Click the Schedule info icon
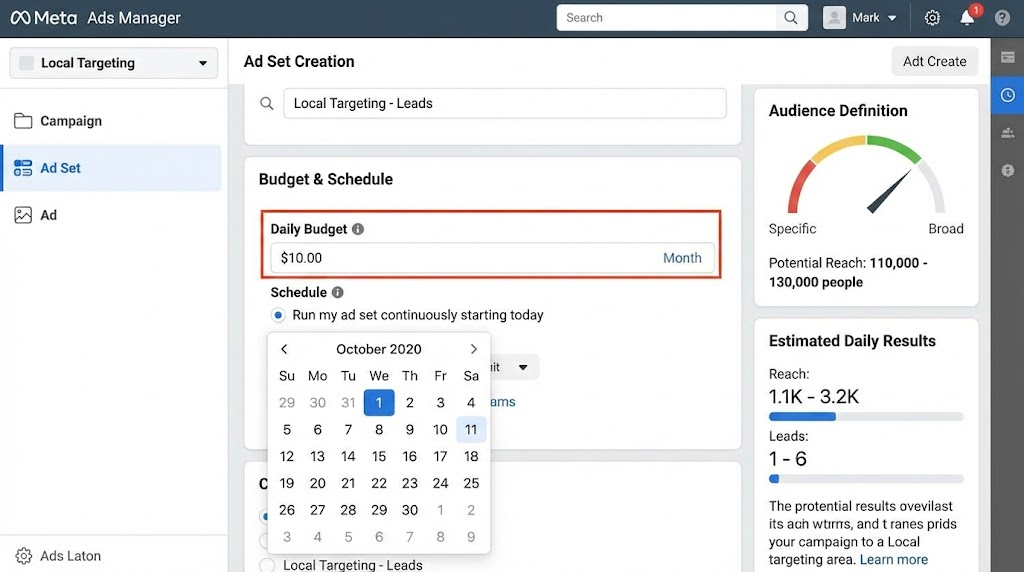Screen dimensions: 1024x572 (x=338, y=293)
